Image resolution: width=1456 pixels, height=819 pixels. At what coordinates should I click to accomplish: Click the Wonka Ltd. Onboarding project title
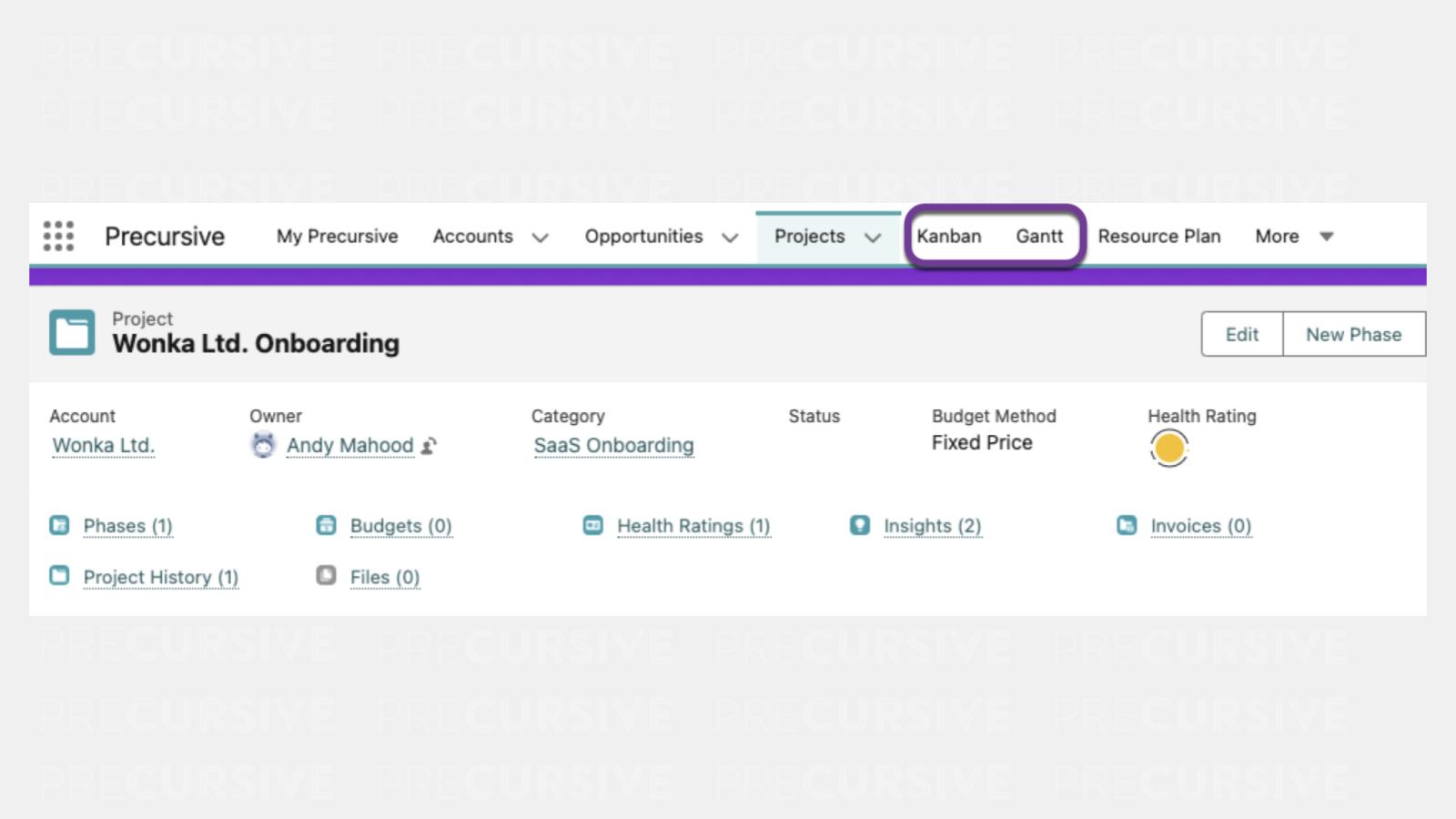click(x=256, y=343)
